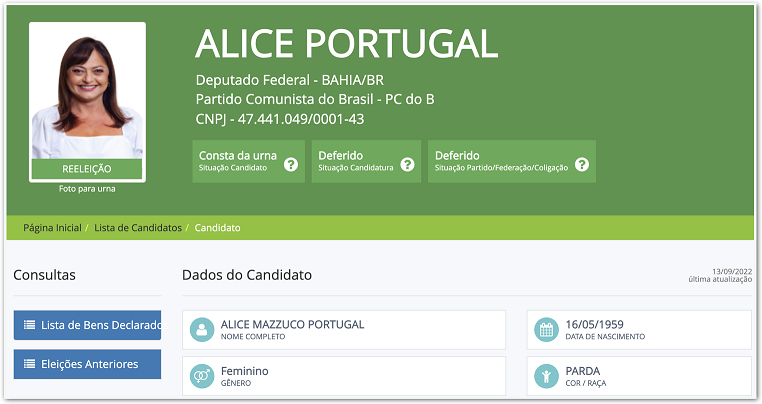762x404 pixels.
Task: Click the icon beside Cor / Raça
Action: pos(546,376)
